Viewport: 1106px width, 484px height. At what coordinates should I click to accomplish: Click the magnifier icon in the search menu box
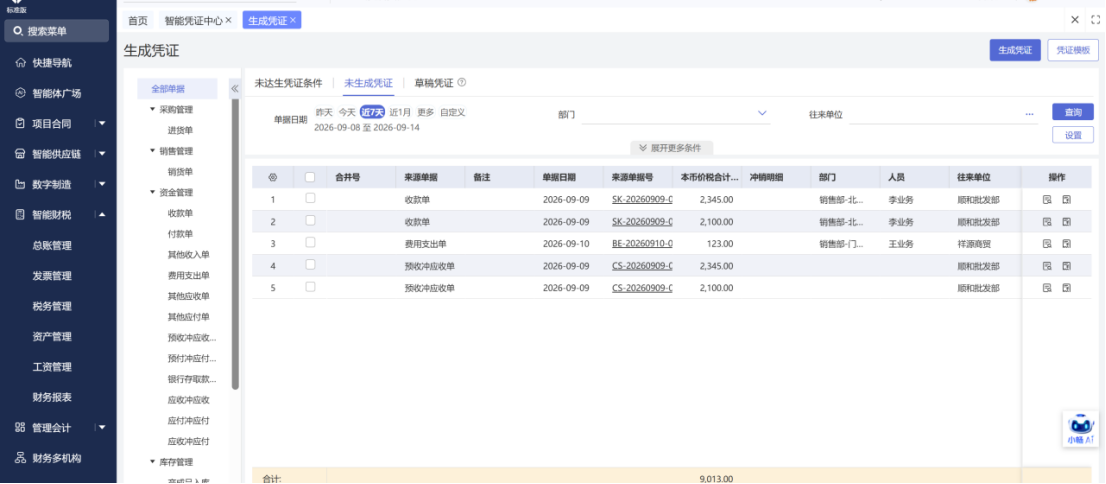point(18,31)
